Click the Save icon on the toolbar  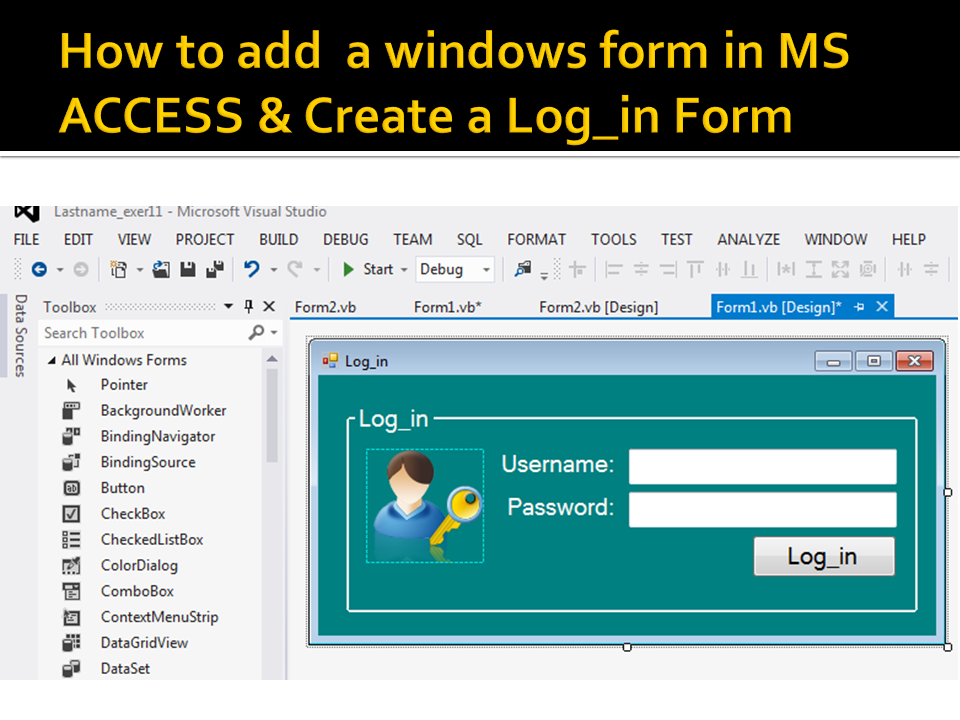coord(189,269)
